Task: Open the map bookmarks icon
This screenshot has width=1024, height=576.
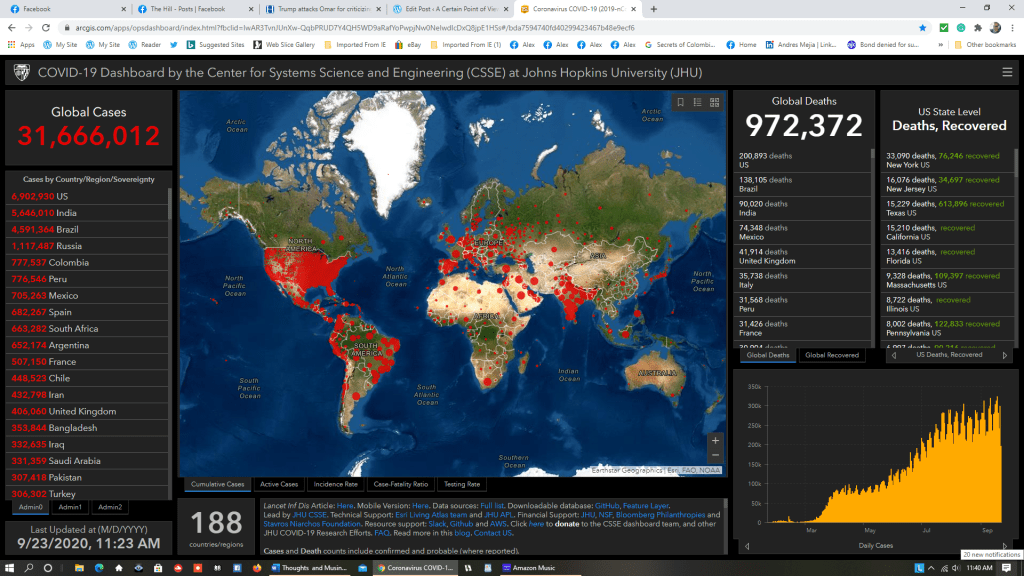Action: click(x=680, y=102)
